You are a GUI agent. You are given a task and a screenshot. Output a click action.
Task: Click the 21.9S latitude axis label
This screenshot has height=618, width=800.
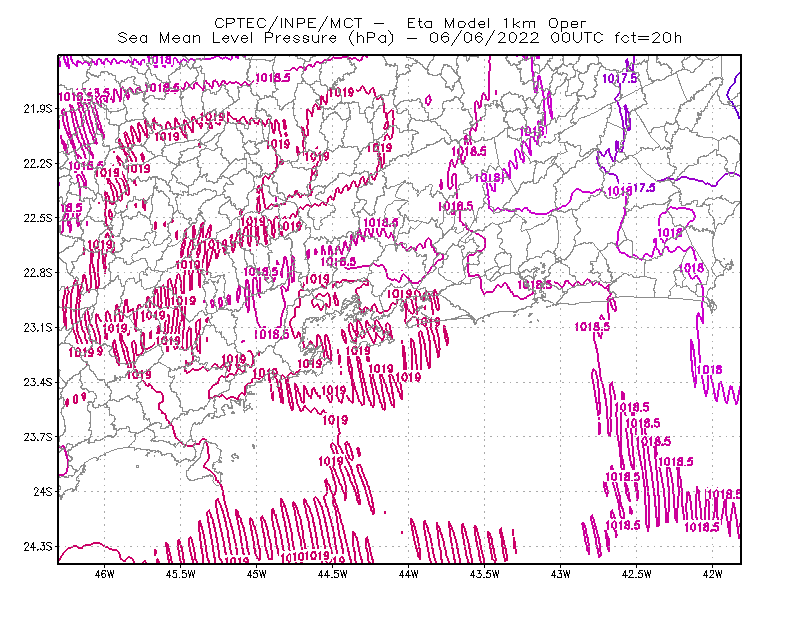pyautogui.click(x=38, y=109)
